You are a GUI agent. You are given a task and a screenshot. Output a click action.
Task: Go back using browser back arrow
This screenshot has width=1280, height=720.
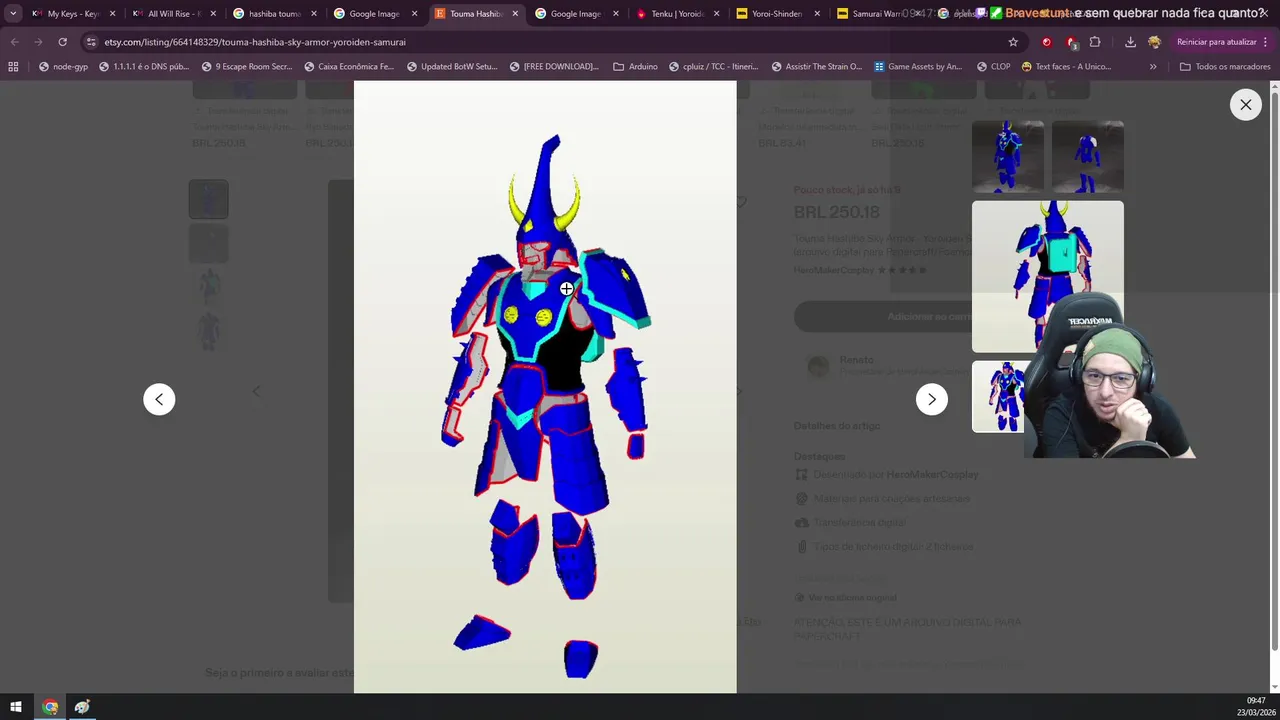click(x=14, y=42)
